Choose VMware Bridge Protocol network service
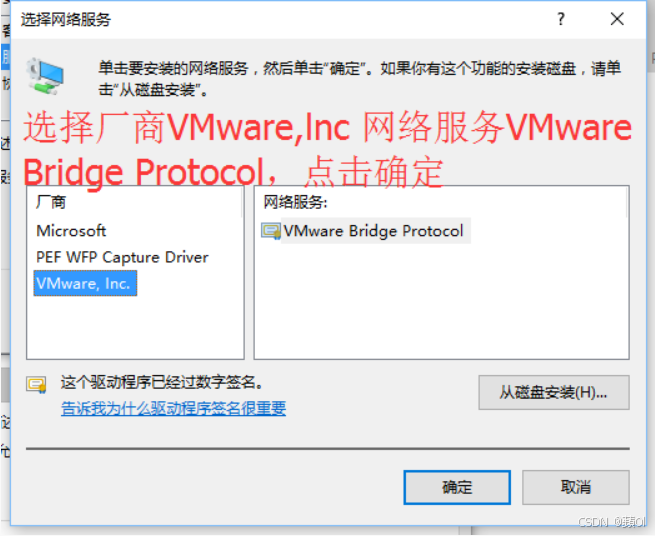Screen dimensions: 655x536 coord(373,231)
